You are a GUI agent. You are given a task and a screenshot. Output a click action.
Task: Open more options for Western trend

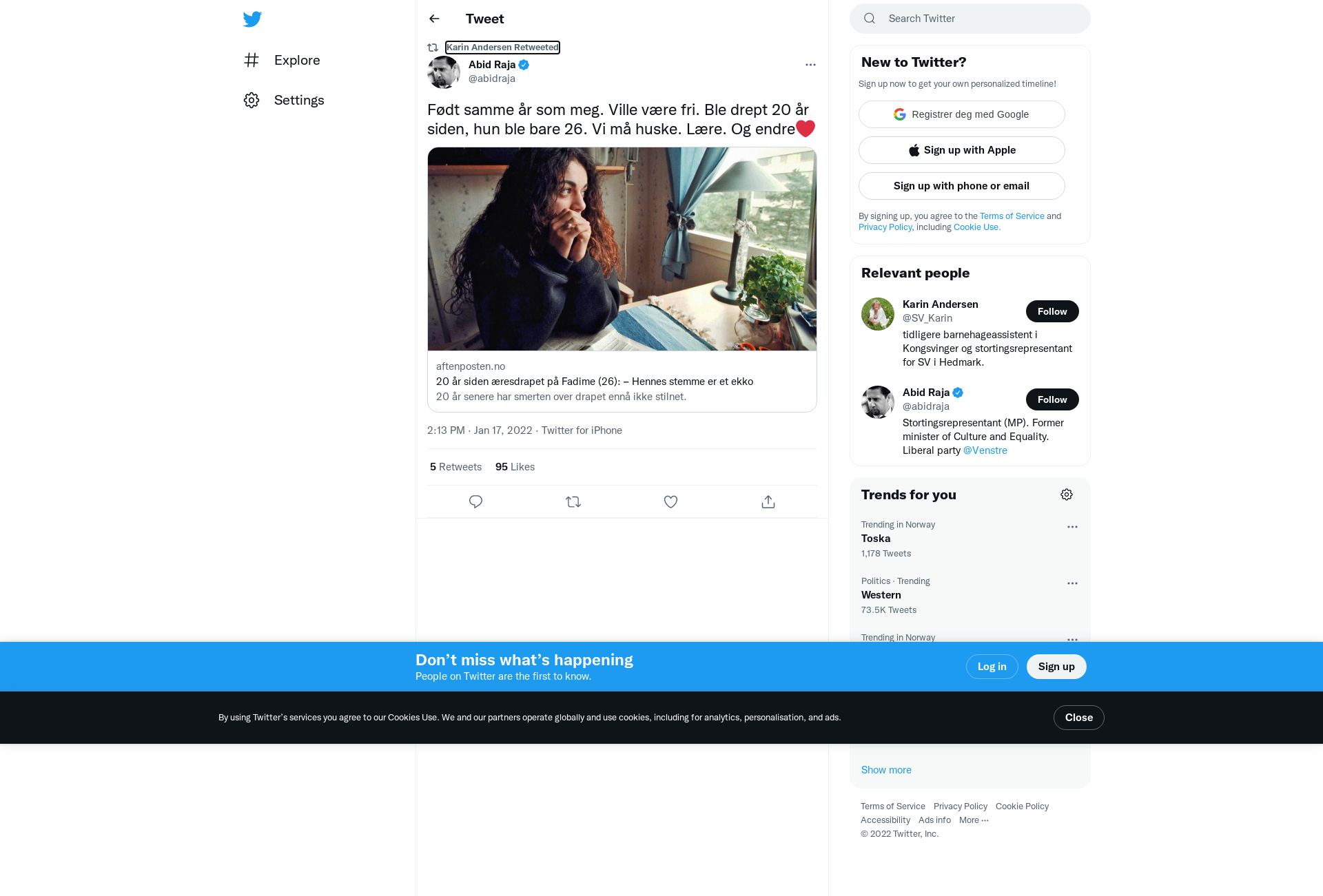click(1072, 583)
